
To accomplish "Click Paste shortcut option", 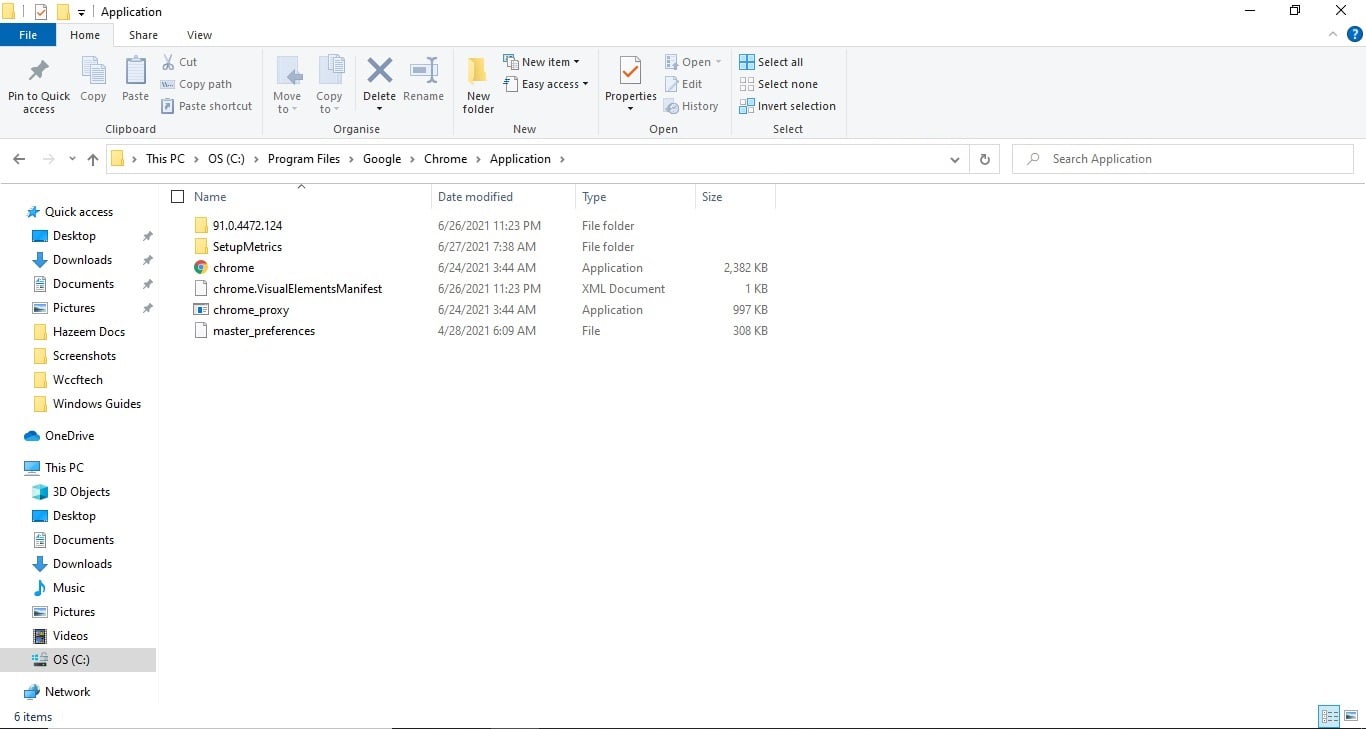I will pos(207,106).
